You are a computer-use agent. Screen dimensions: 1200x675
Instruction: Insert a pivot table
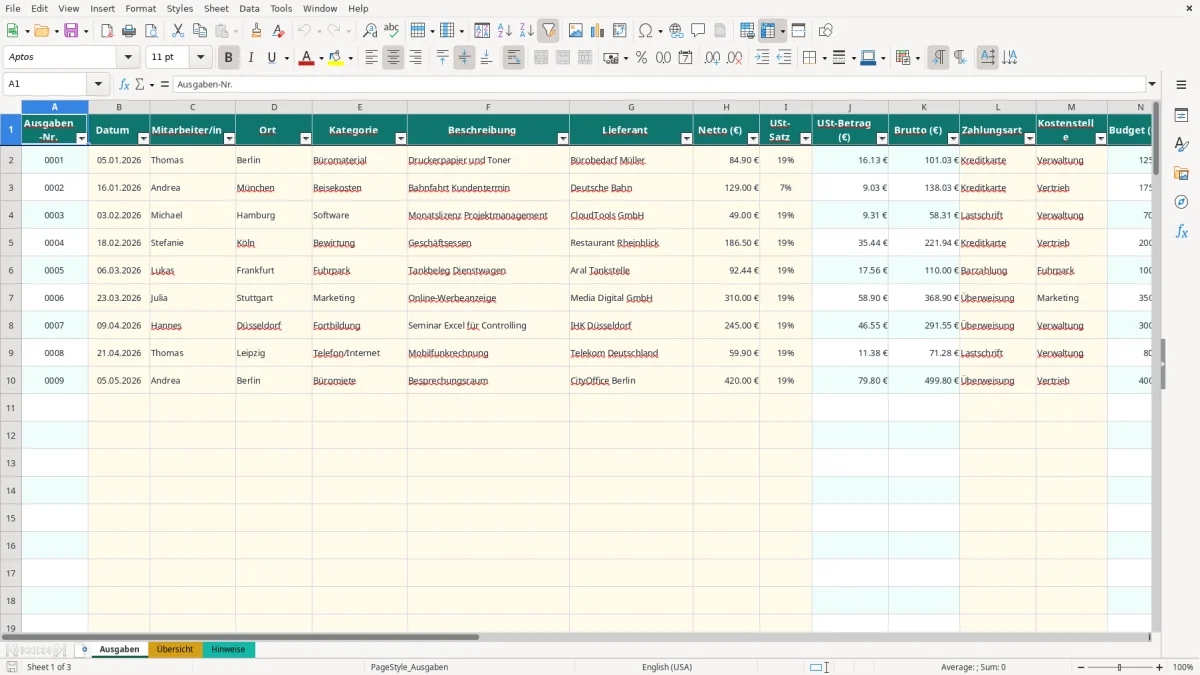point(620,31)
